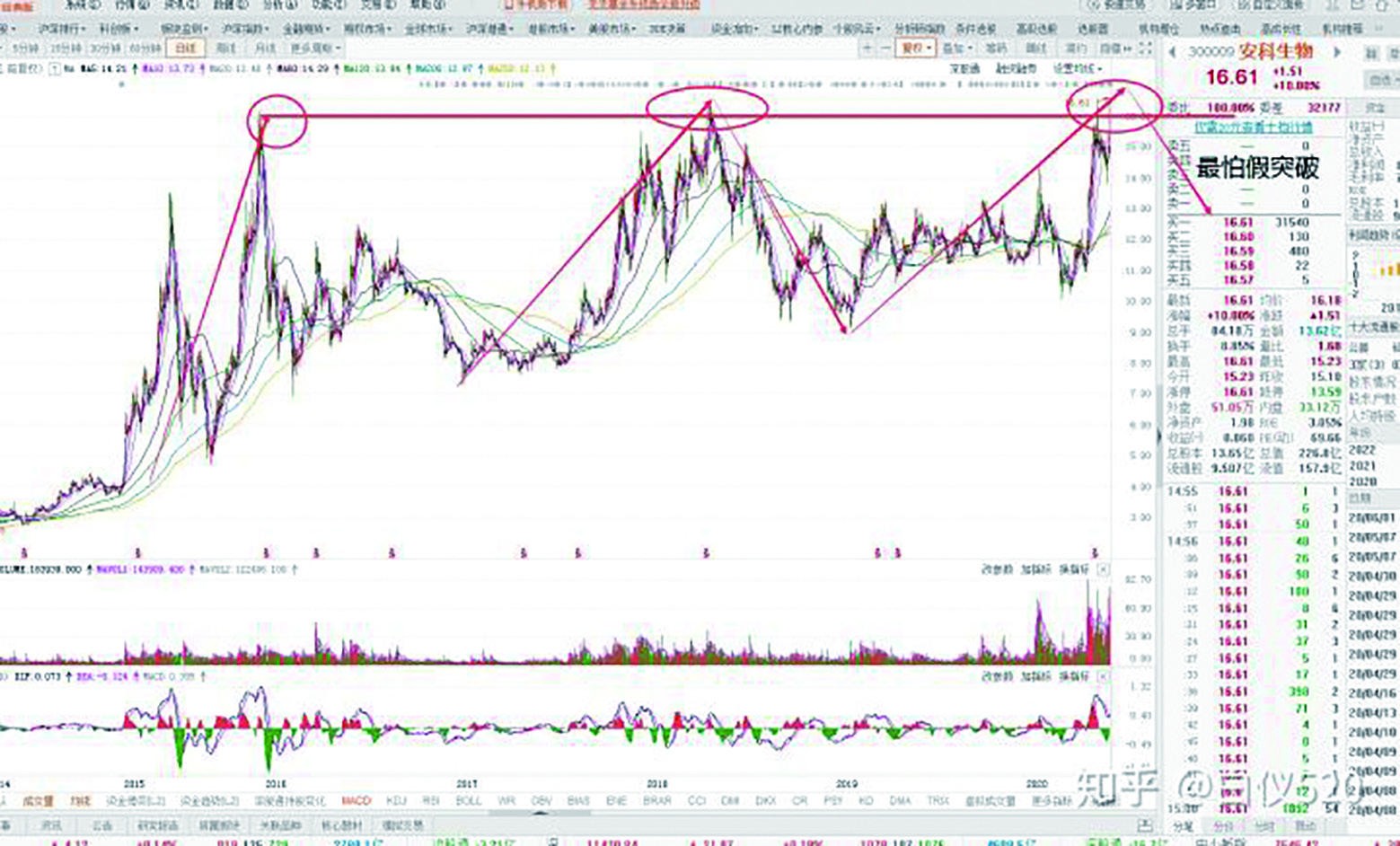Select the 周线 weekly period
Image resolution: width=1400 pixels, height=846 pixels.
coord(226,48)
